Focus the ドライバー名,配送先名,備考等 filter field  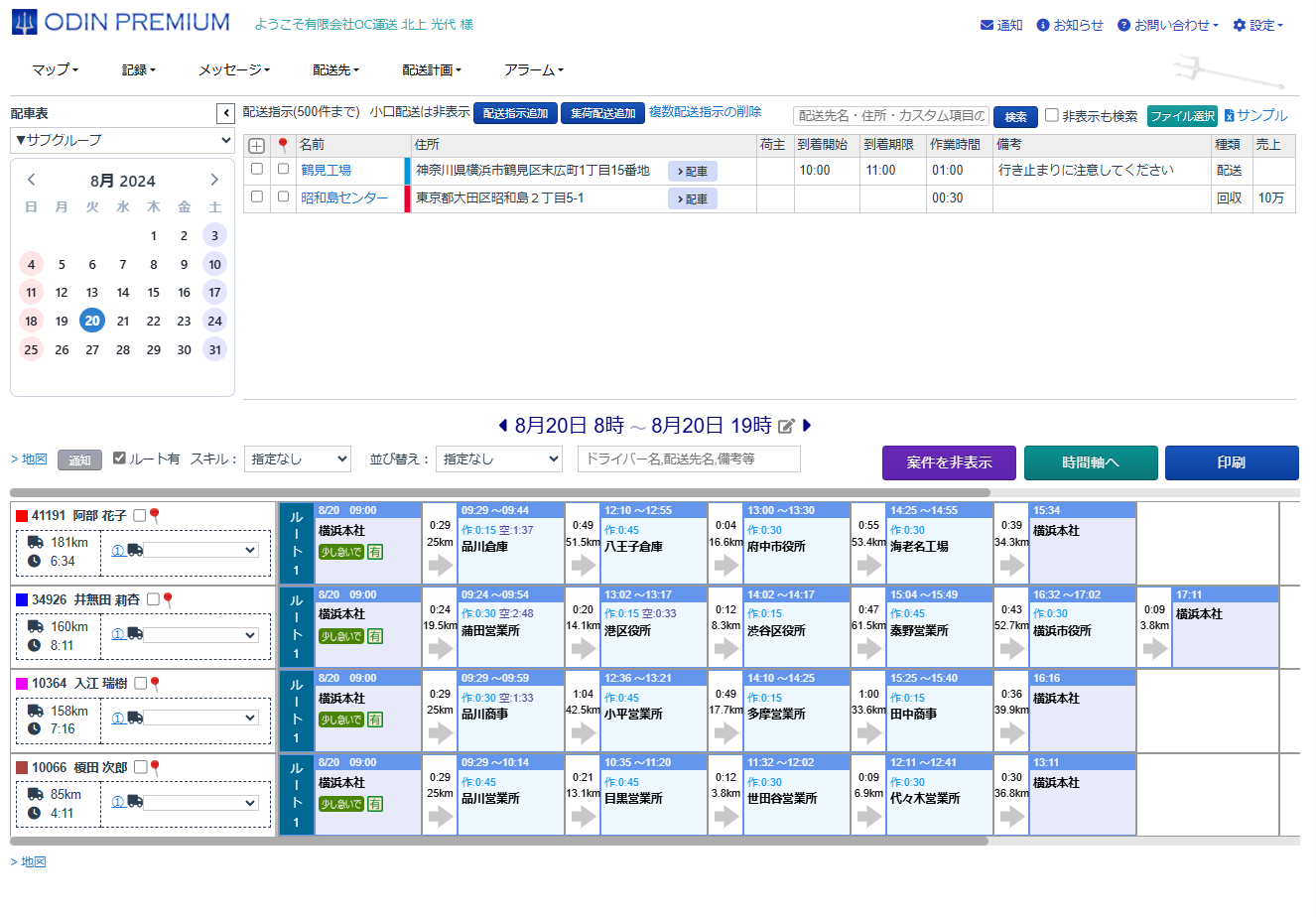689,458
